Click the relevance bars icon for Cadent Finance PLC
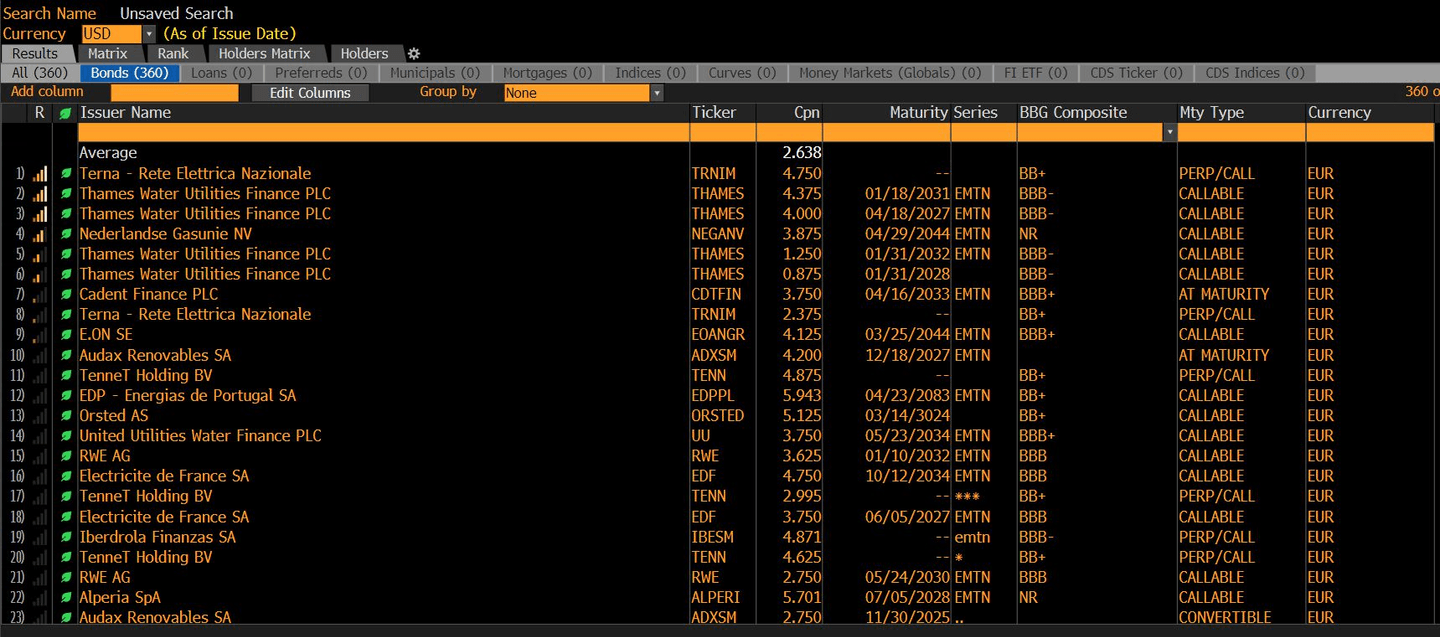The image size is (1440, 637). tap(40, 295)
